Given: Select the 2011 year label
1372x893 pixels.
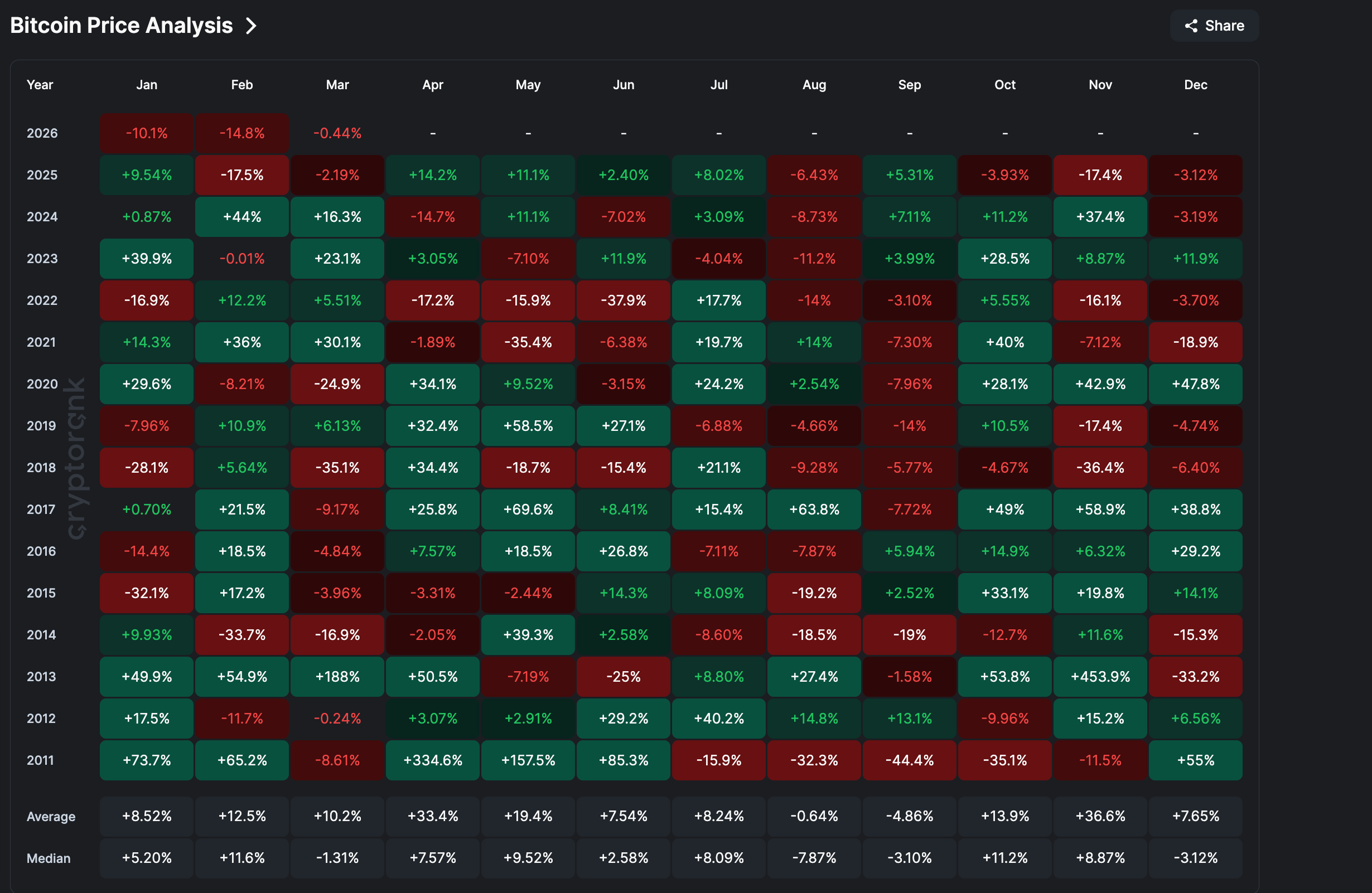Looking at the screenshot, I should coord(40,760).
